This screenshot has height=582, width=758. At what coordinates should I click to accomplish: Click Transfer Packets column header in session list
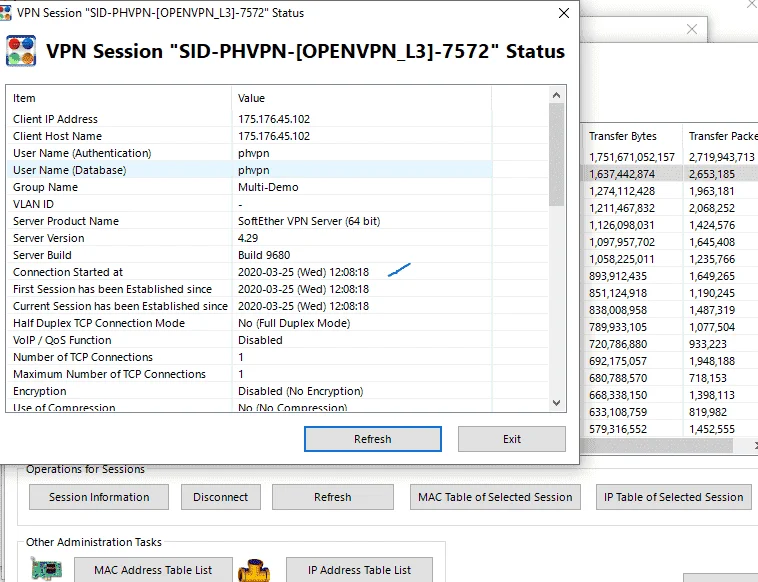click(x=720, y=136)
